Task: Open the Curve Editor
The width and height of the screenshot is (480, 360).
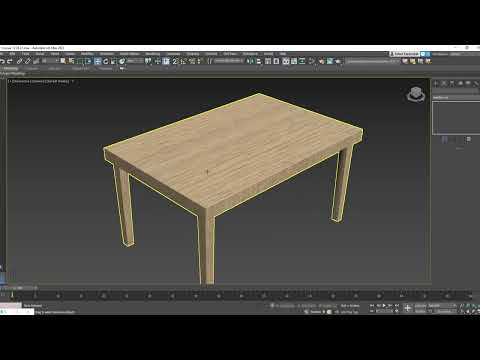Action: point(294,61)
